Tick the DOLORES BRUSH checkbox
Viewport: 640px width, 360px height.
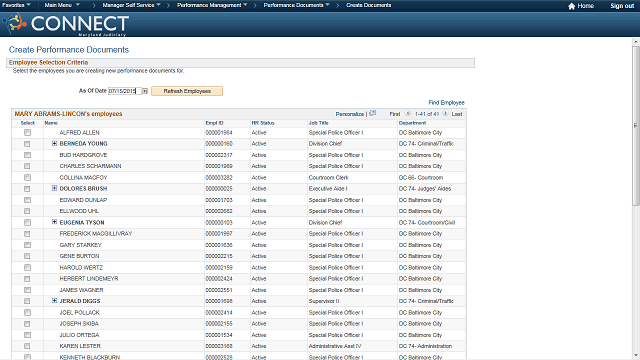pyautogui.click(x=27, y=189)
